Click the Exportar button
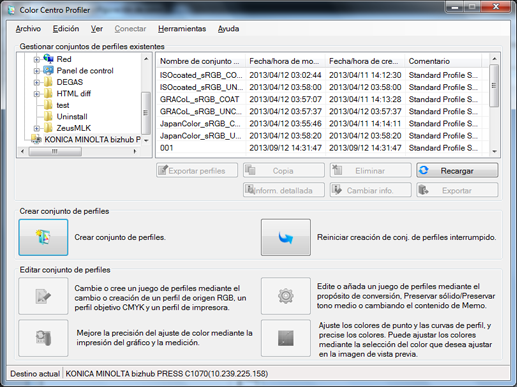 [457, 190]
